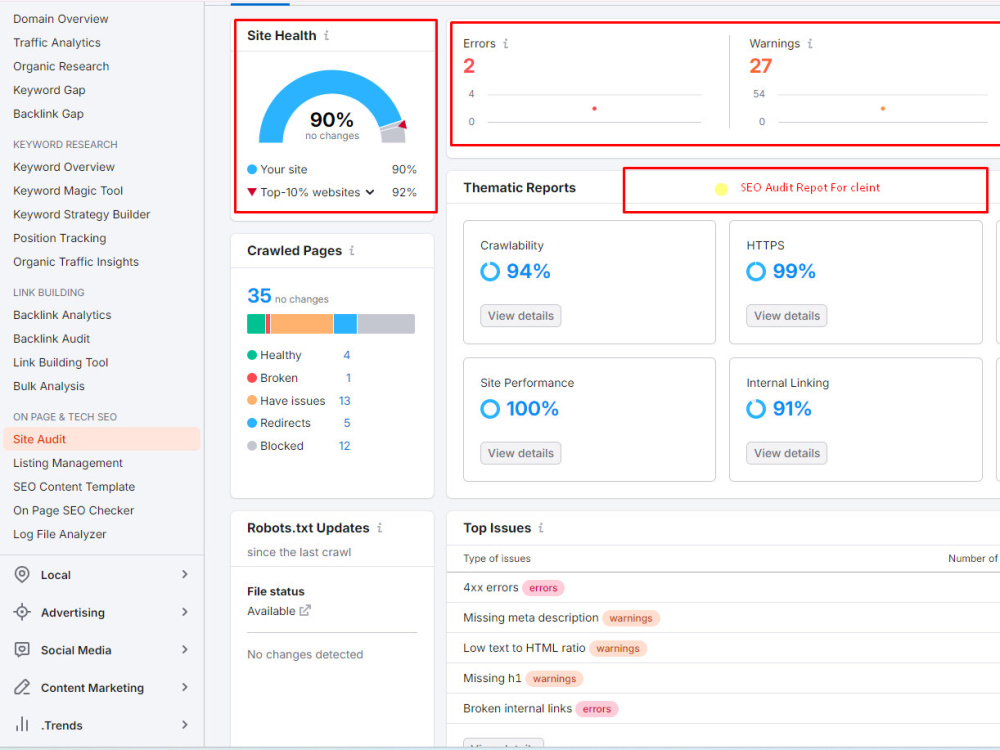
Task: View details for Site Performance report
Action: coord(520,453)
